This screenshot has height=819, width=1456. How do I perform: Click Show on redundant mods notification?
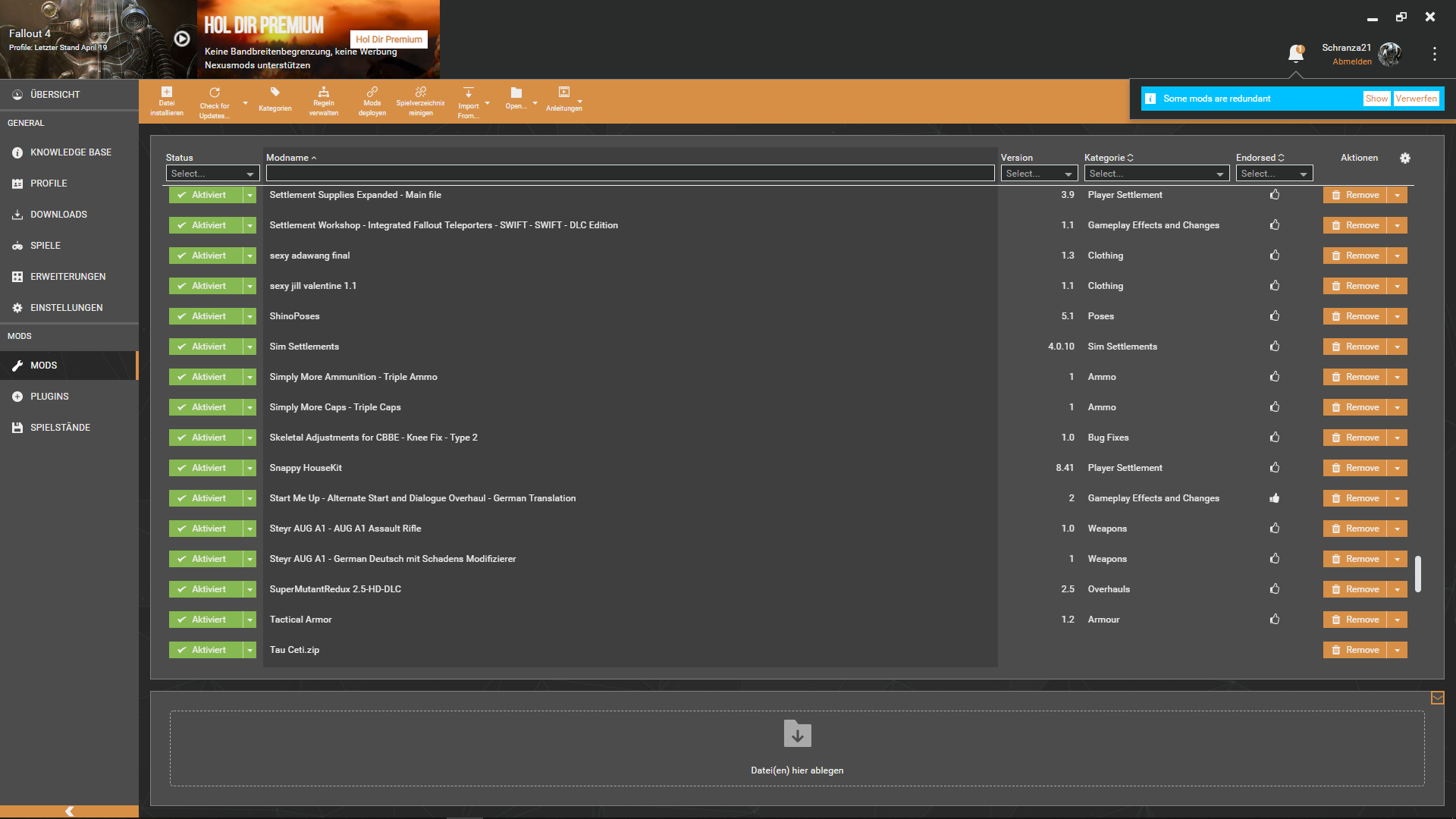click(1376, 99)
